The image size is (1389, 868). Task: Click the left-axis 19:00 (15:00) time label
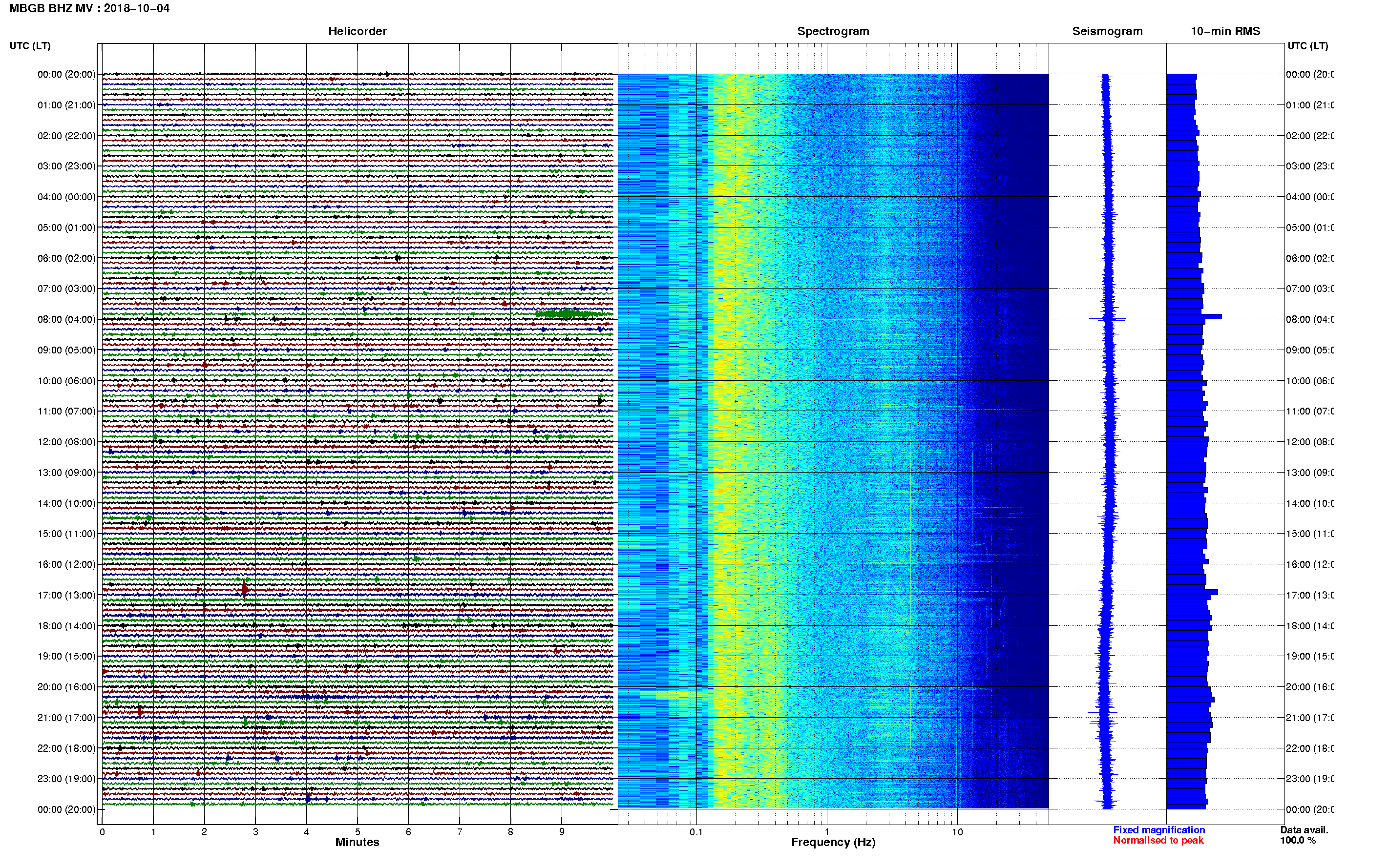coord(66,657)
